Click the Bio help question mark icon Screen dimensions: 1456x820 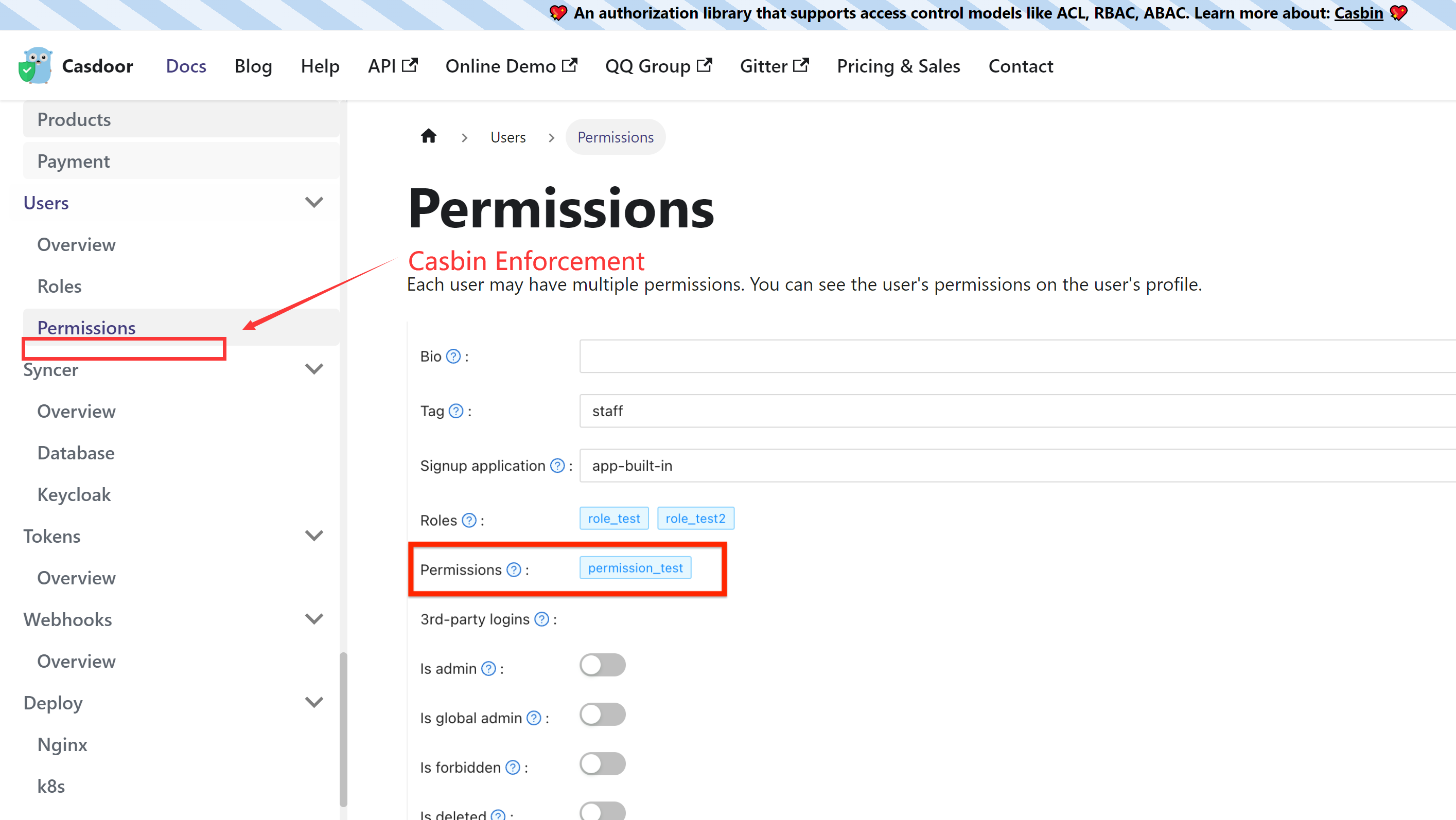[x=453, y=356]
